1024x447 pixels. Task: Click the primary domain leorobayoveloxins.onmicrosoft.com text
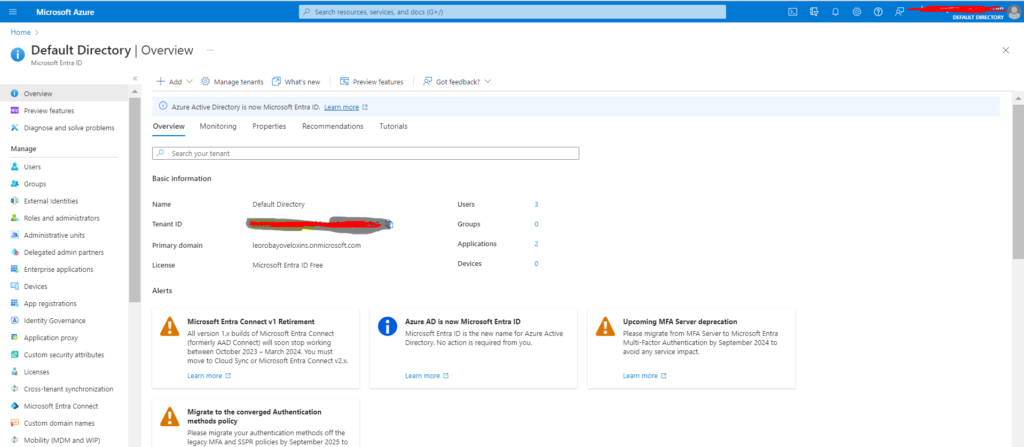click(307, 246)
